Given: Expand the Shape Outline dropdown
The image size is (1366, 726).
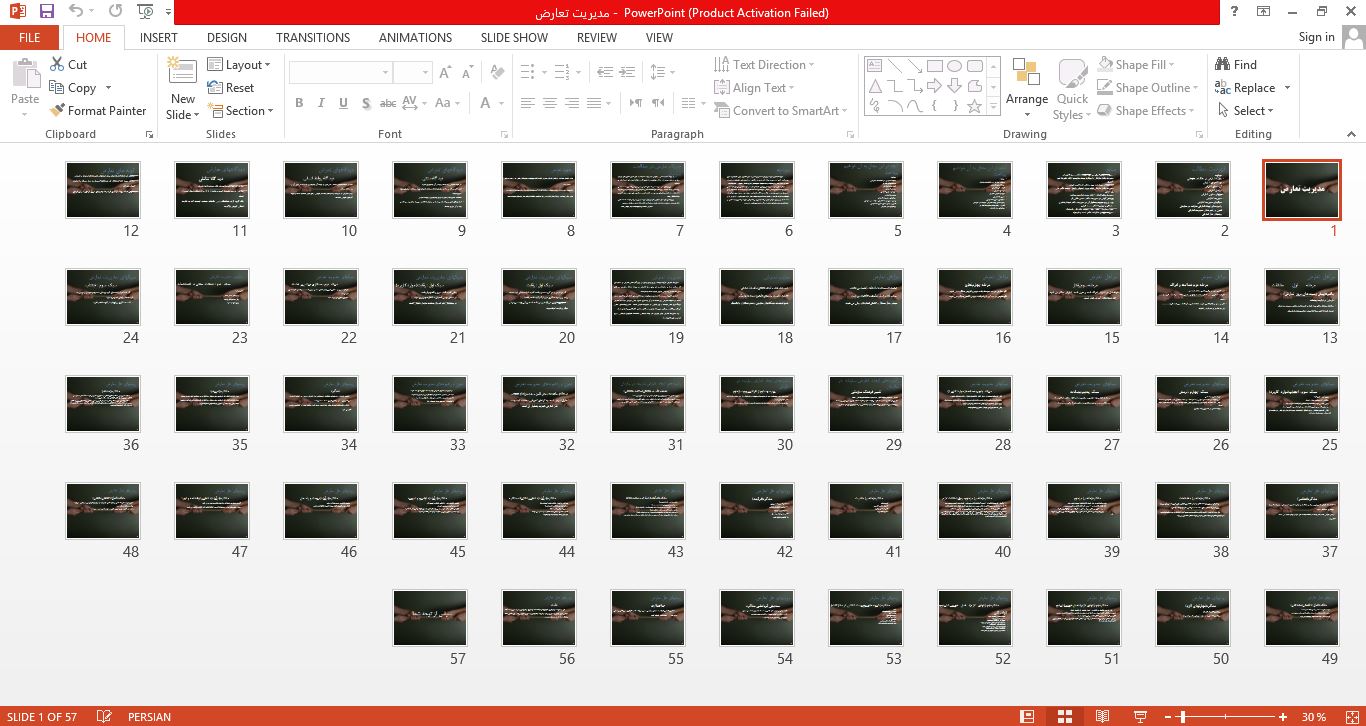Looking at the screenshot, I should (1150, 88).
